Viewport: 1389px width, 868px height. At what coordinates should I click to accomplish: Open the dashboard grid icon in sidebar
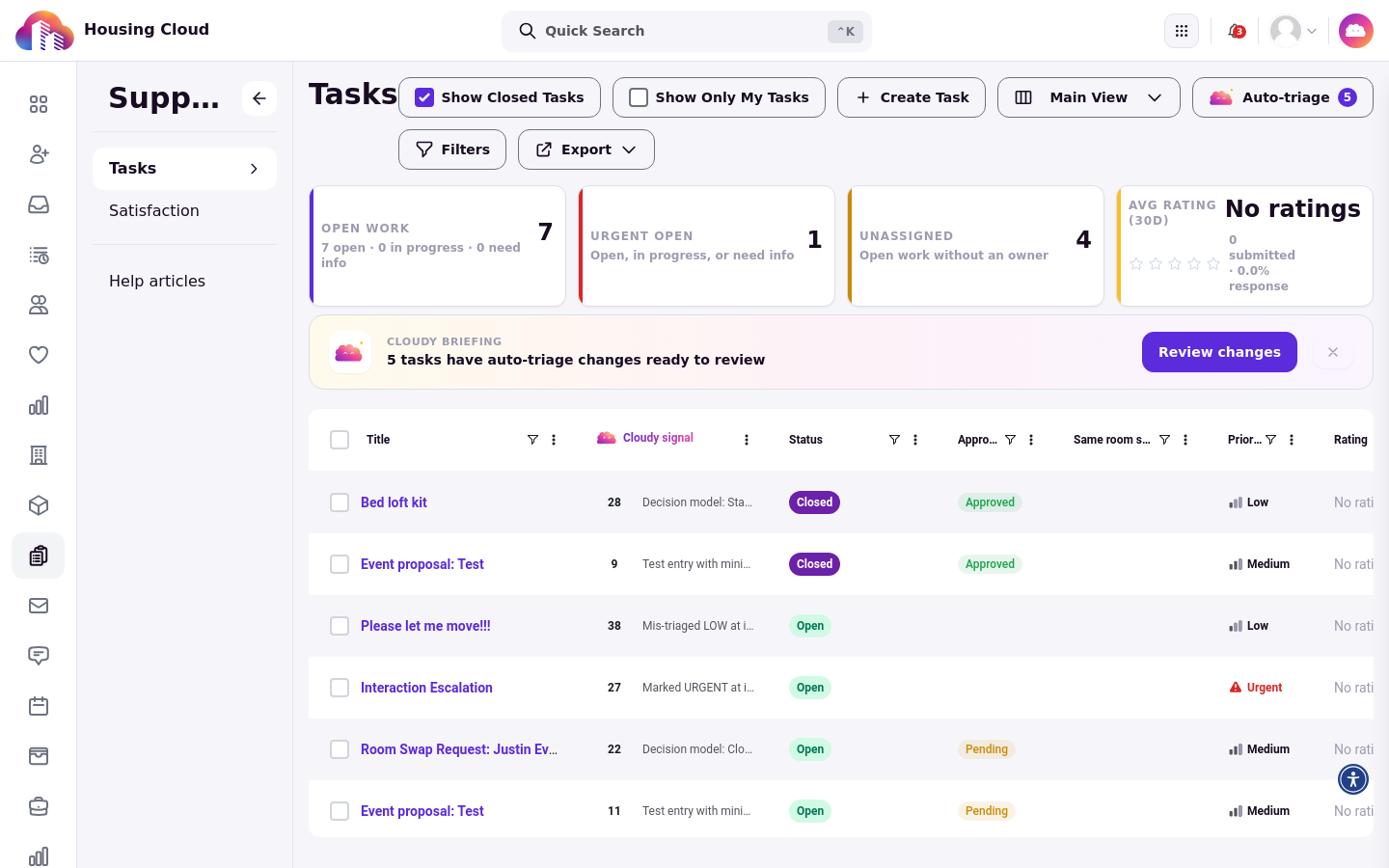39,104
